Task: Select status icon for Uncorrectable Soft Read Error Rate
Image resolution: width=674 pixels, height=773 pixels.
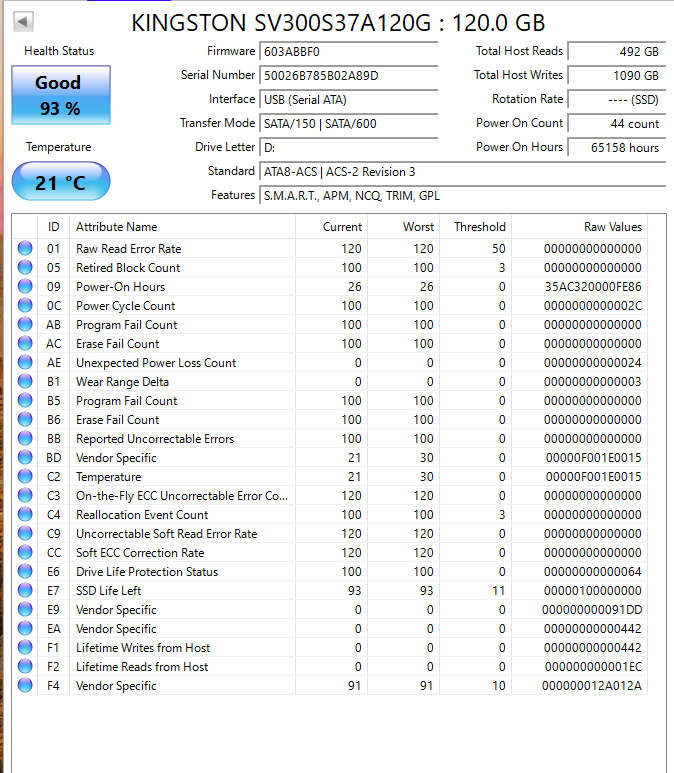Action: (x=25, y=533)
